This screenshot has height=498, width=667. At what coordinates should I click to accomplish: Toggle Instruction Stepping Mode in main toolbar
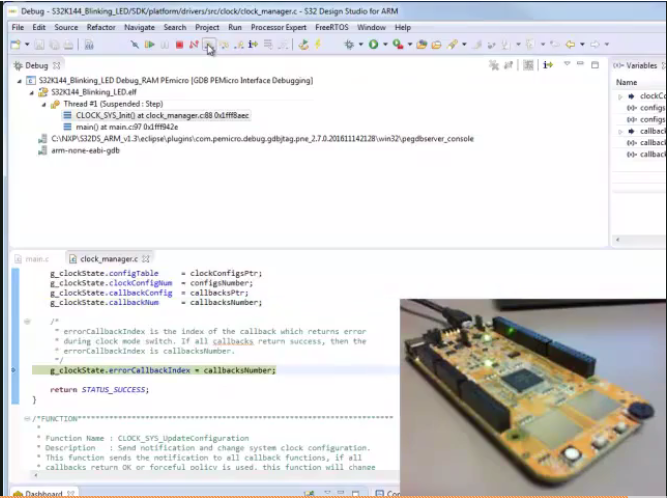(x=253, y=44)
